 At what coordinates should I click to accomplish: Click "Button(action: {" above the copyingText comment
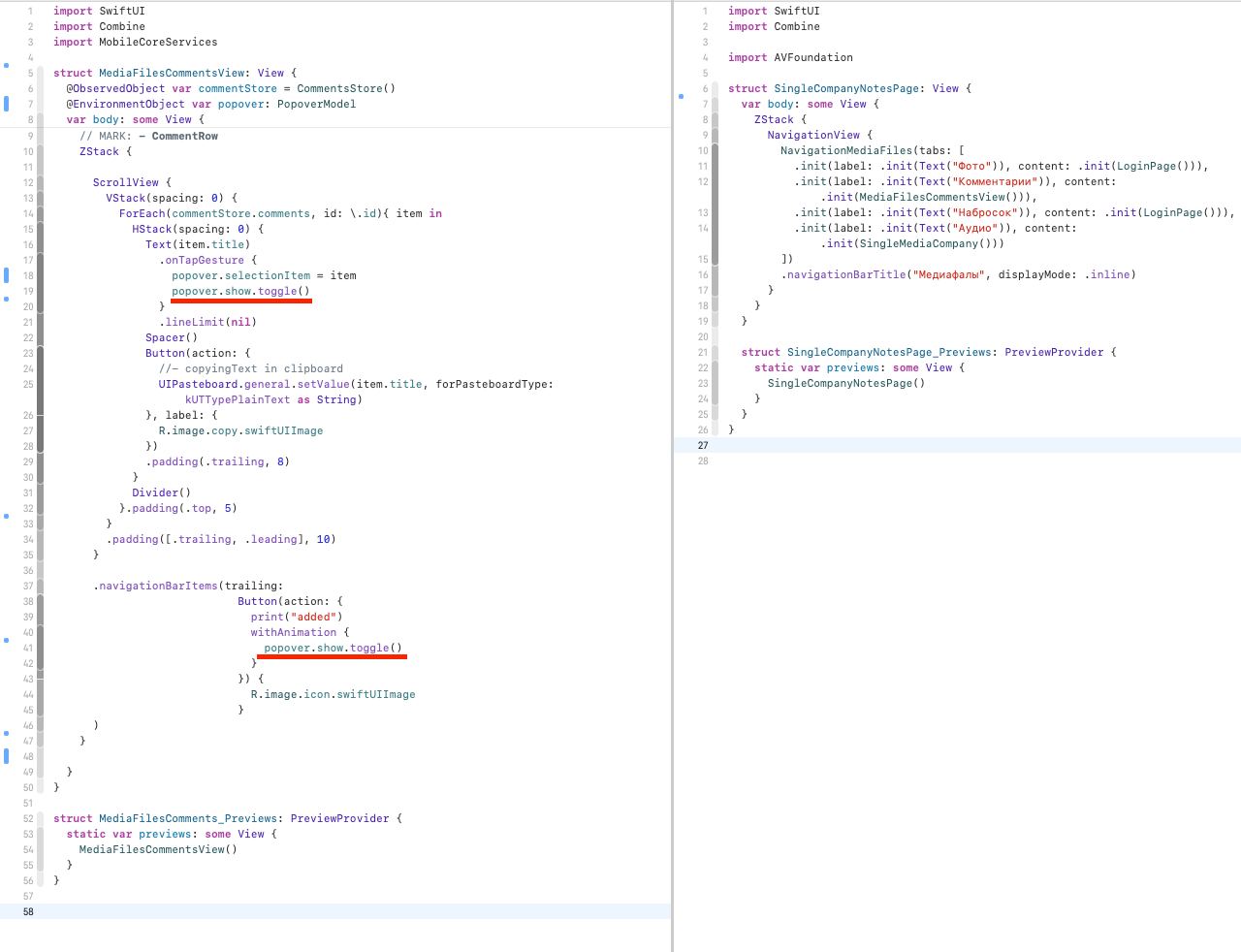198,353
